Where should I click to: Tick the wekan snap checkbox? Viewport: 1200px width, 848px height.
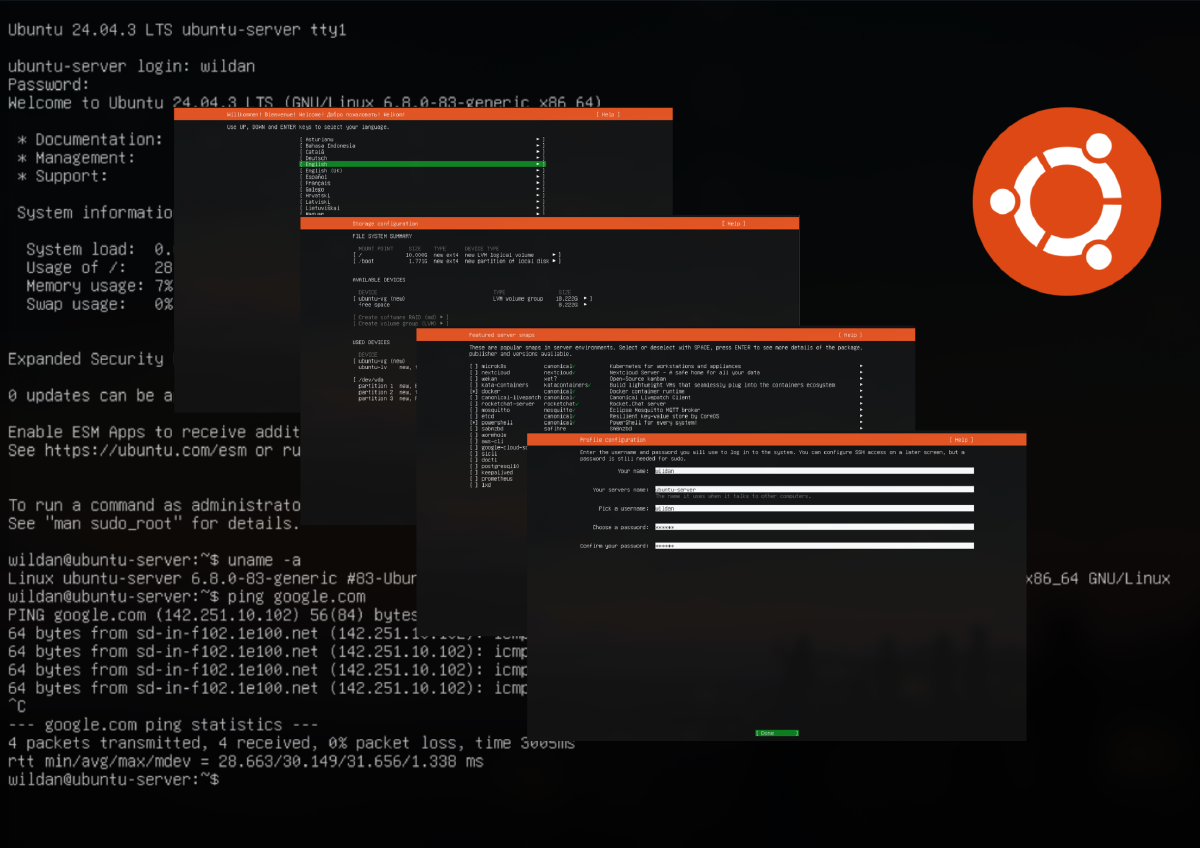point(473,379)
